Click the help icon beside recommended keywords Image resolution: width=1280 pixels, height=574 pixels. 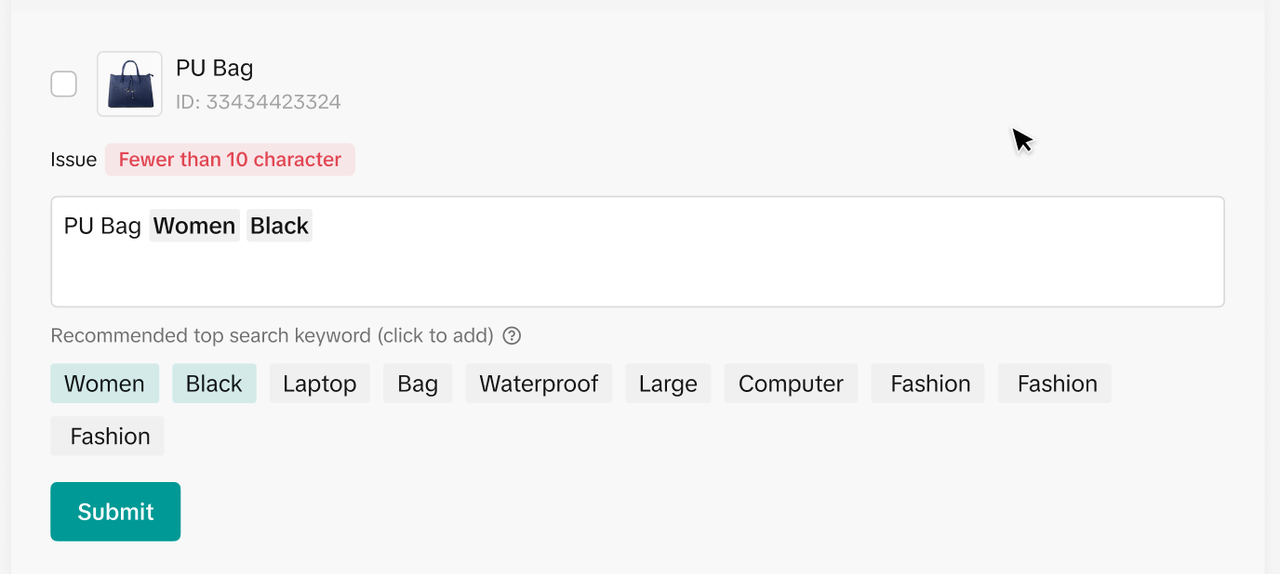pyautogui.click(x=512, y=336)
